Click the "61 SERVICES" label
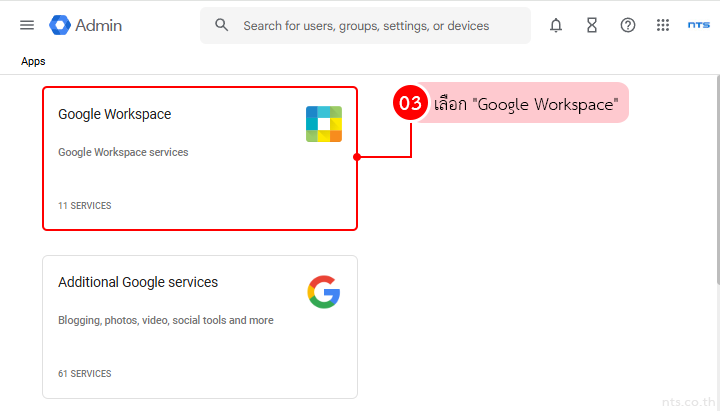Image resolution: width=720 pixels, height=411 pixels. point(85,374)
